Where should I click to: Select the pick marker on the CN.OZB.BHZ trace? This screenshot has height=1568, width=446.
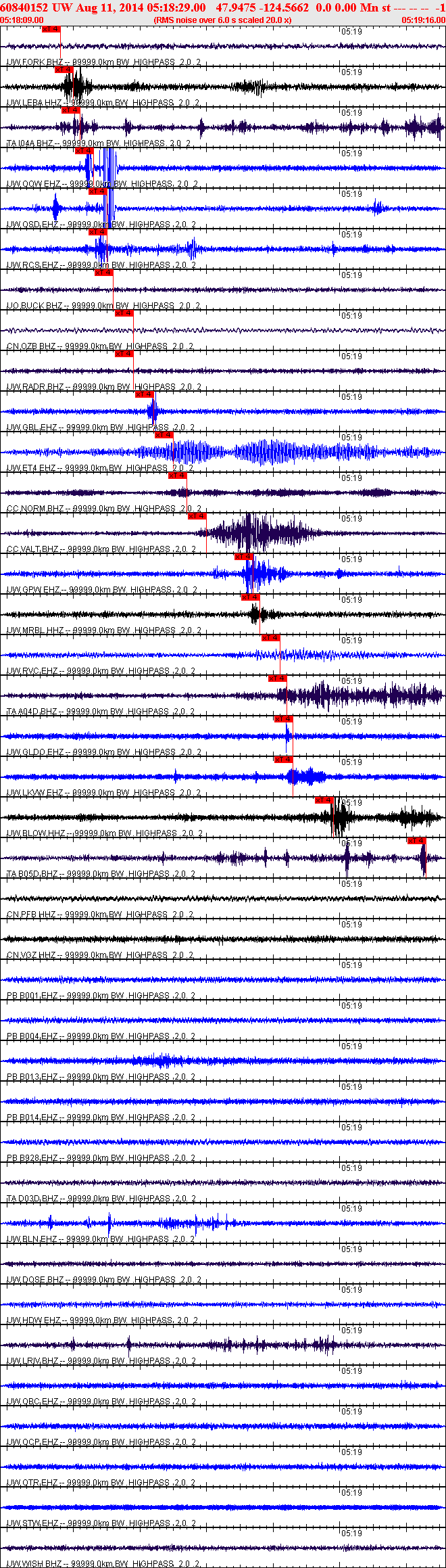tap(124, 313)
